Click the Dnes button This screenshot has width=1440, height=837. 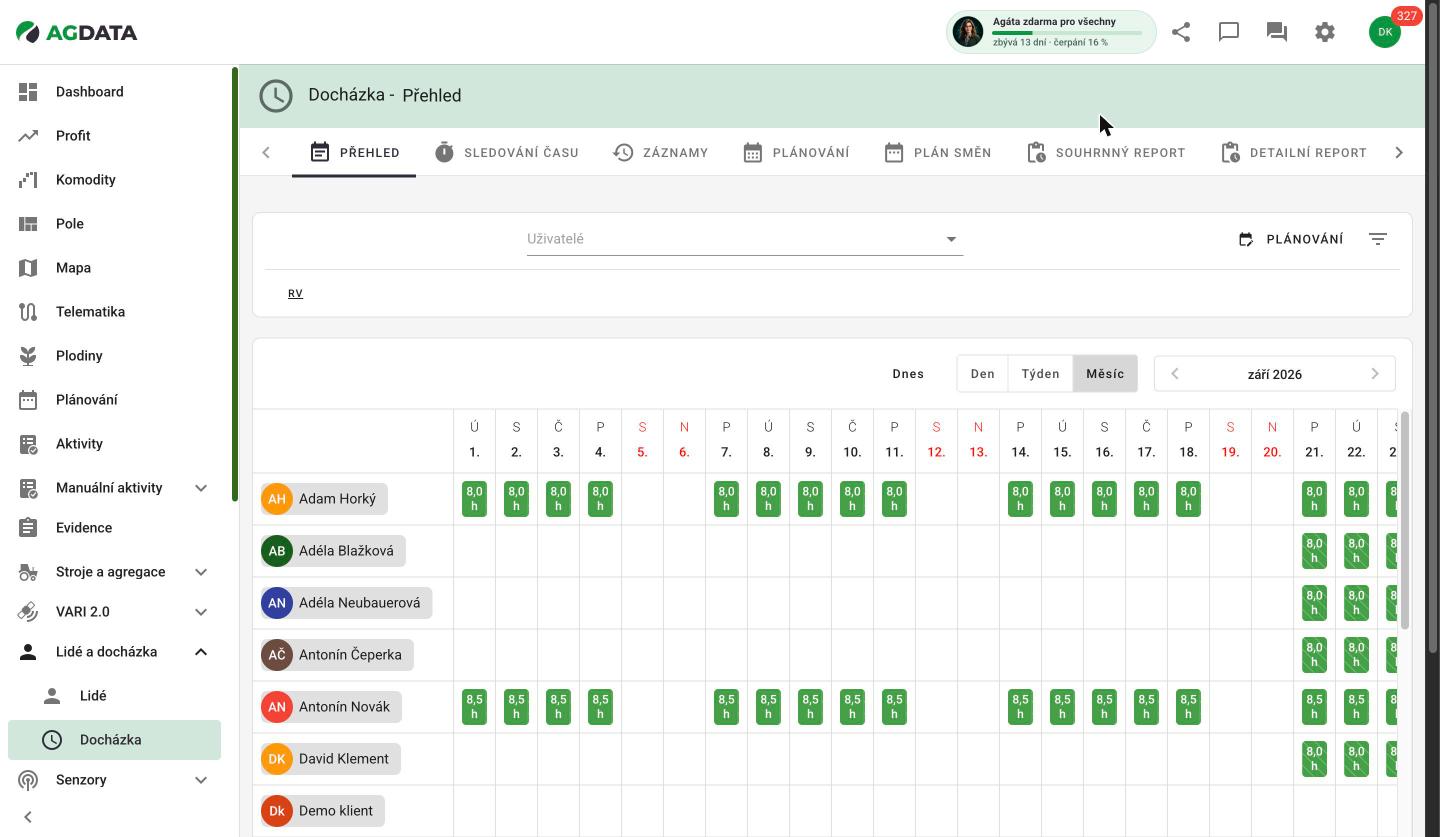point(908,374)
